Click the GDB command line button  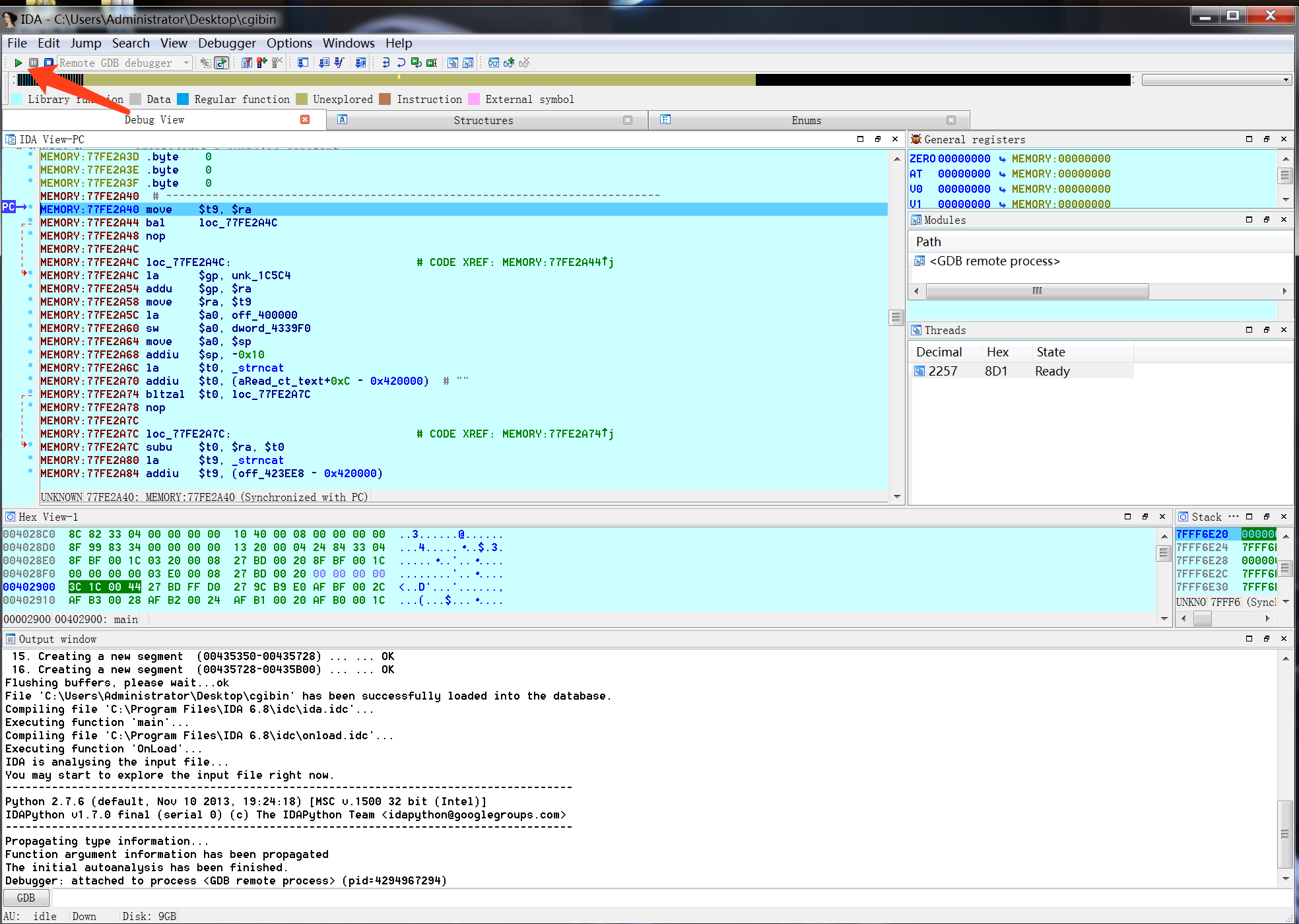[x=26, y=898]
